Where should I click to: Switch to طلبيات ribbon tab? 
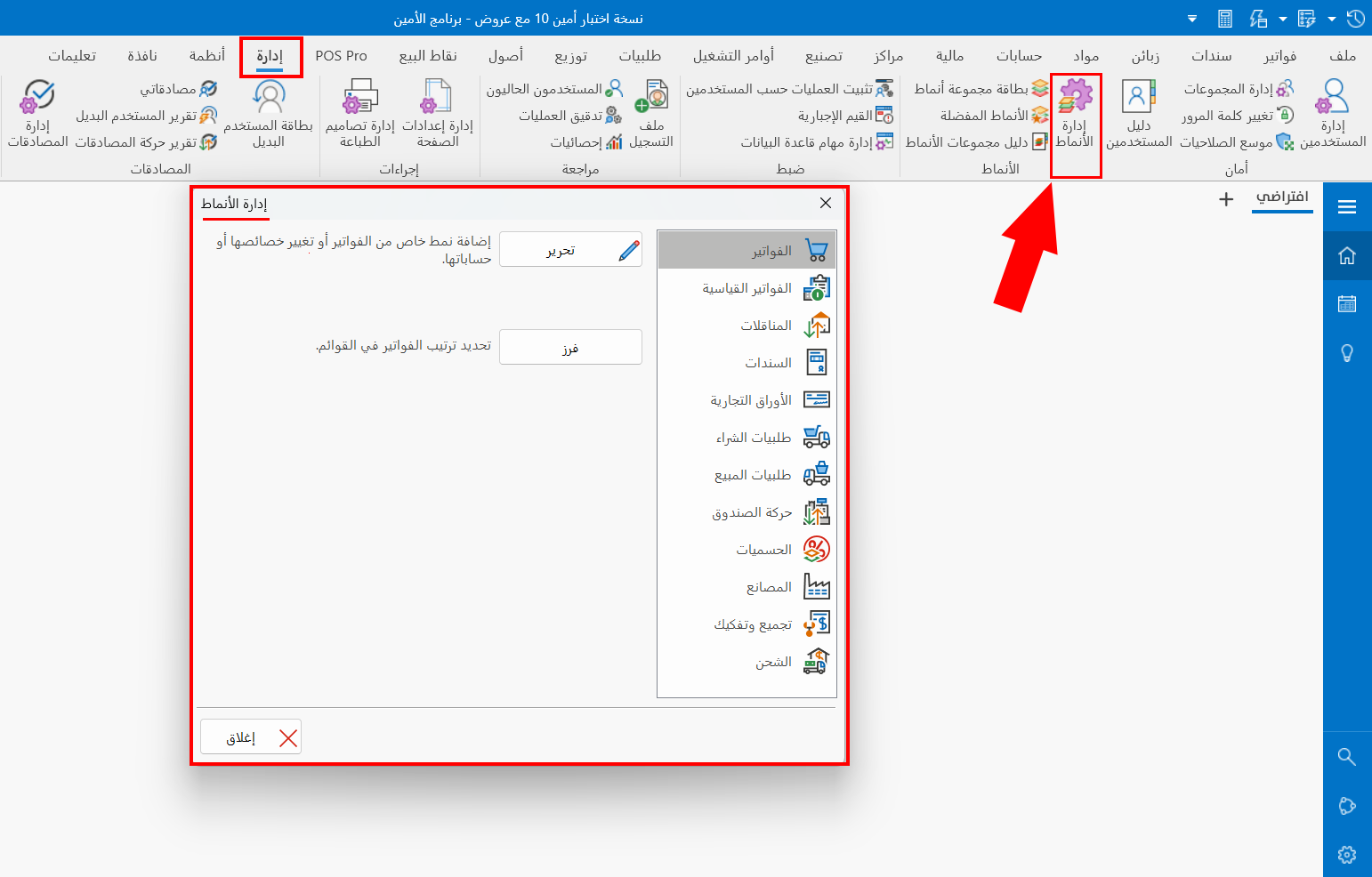point(640,56)
